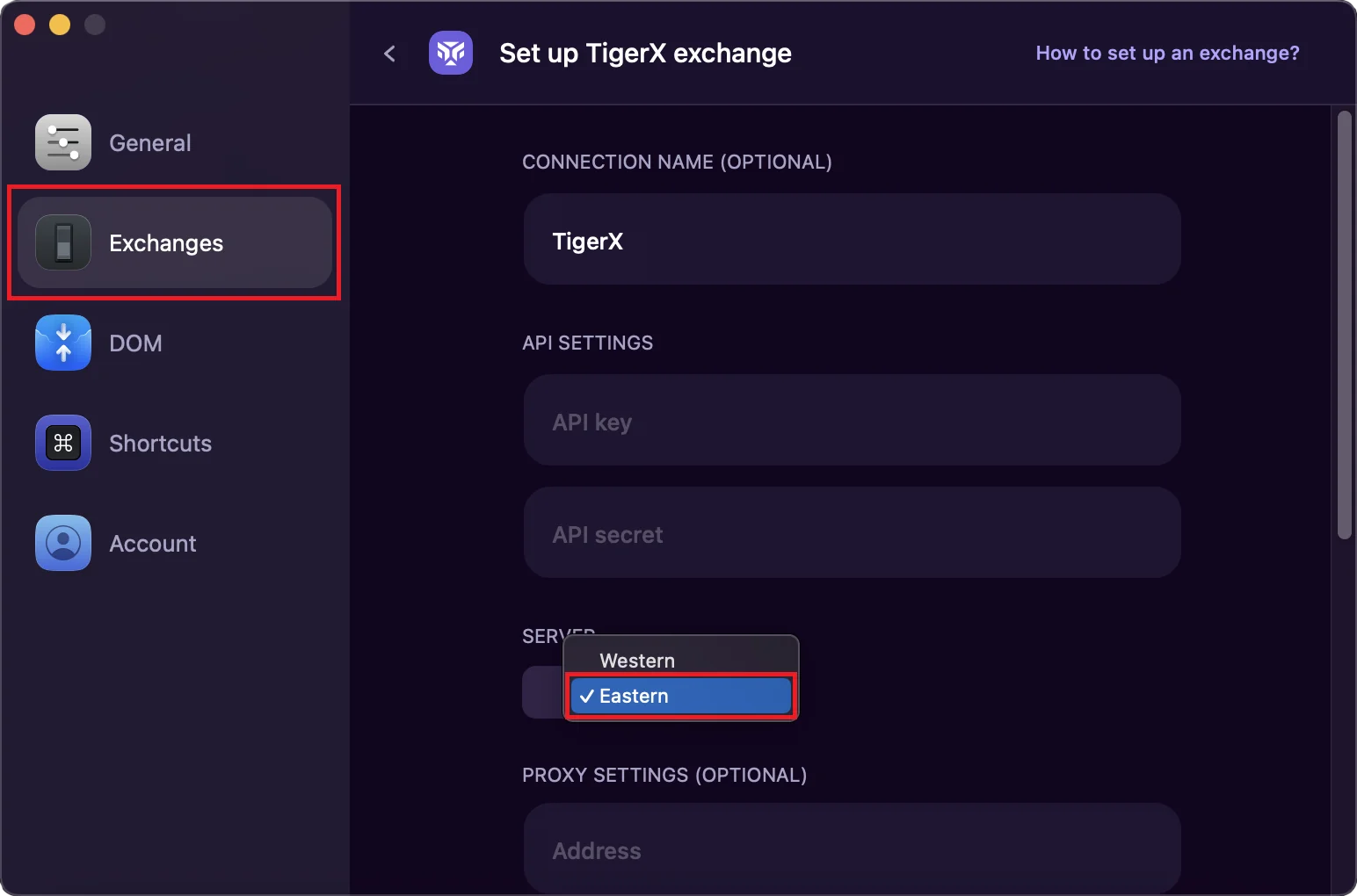Click the General settings sliders icon
1357x896 pixels.
point(63,142)
